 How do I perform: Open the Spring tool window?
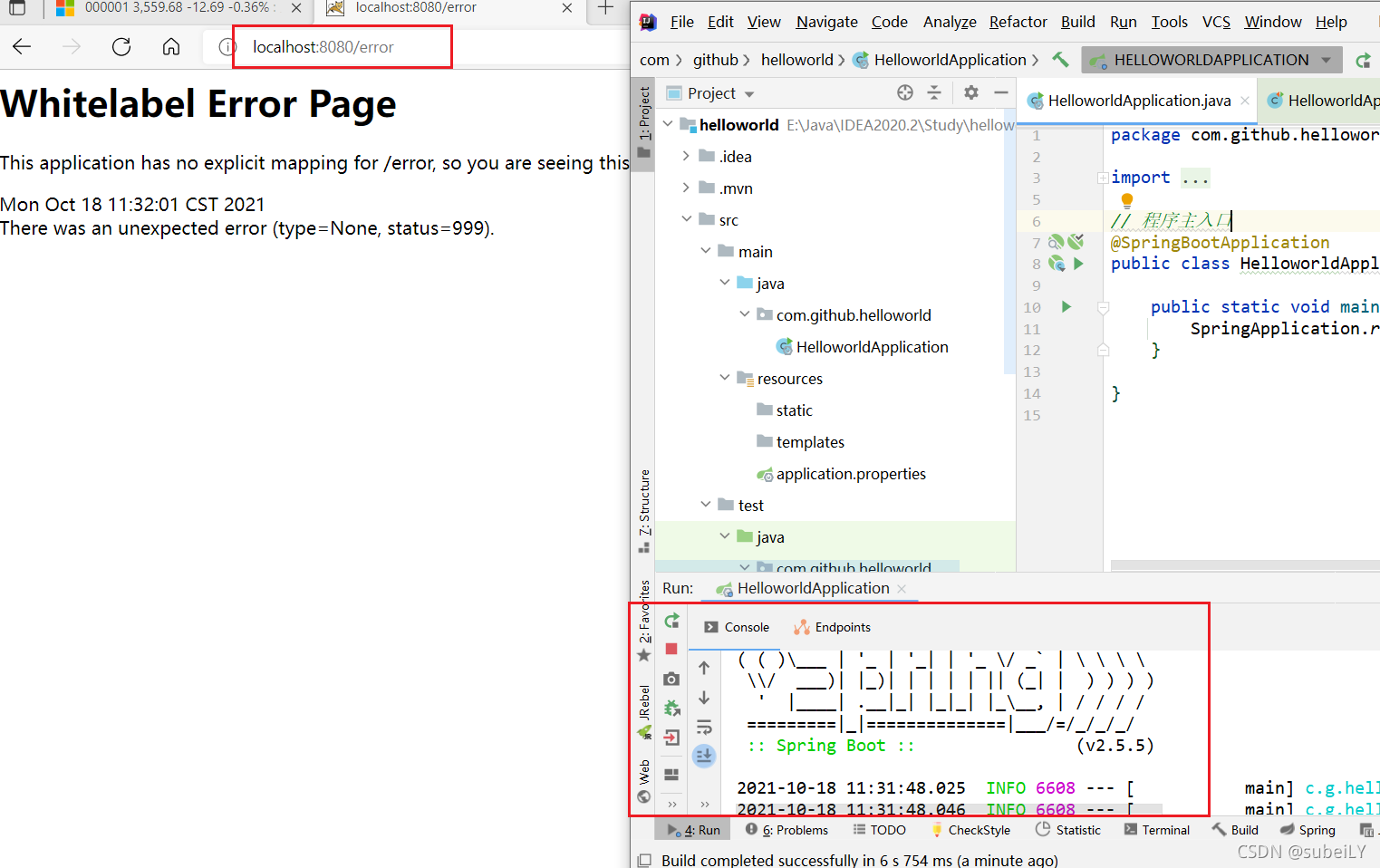(x=1308, y=830)
